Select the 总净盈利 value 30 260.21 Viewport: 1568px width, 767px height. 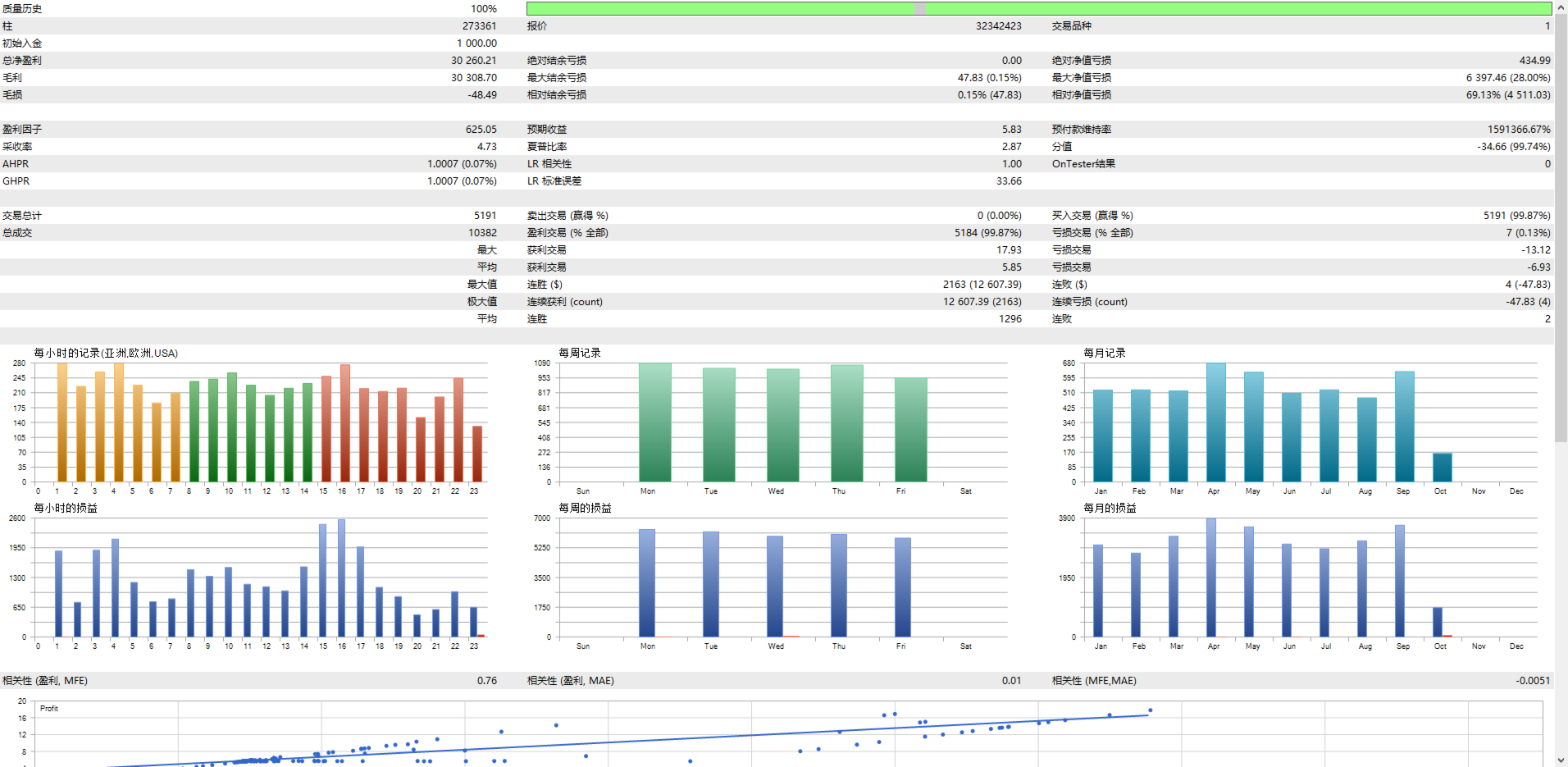pyautogui.click(x=473, y=61)
